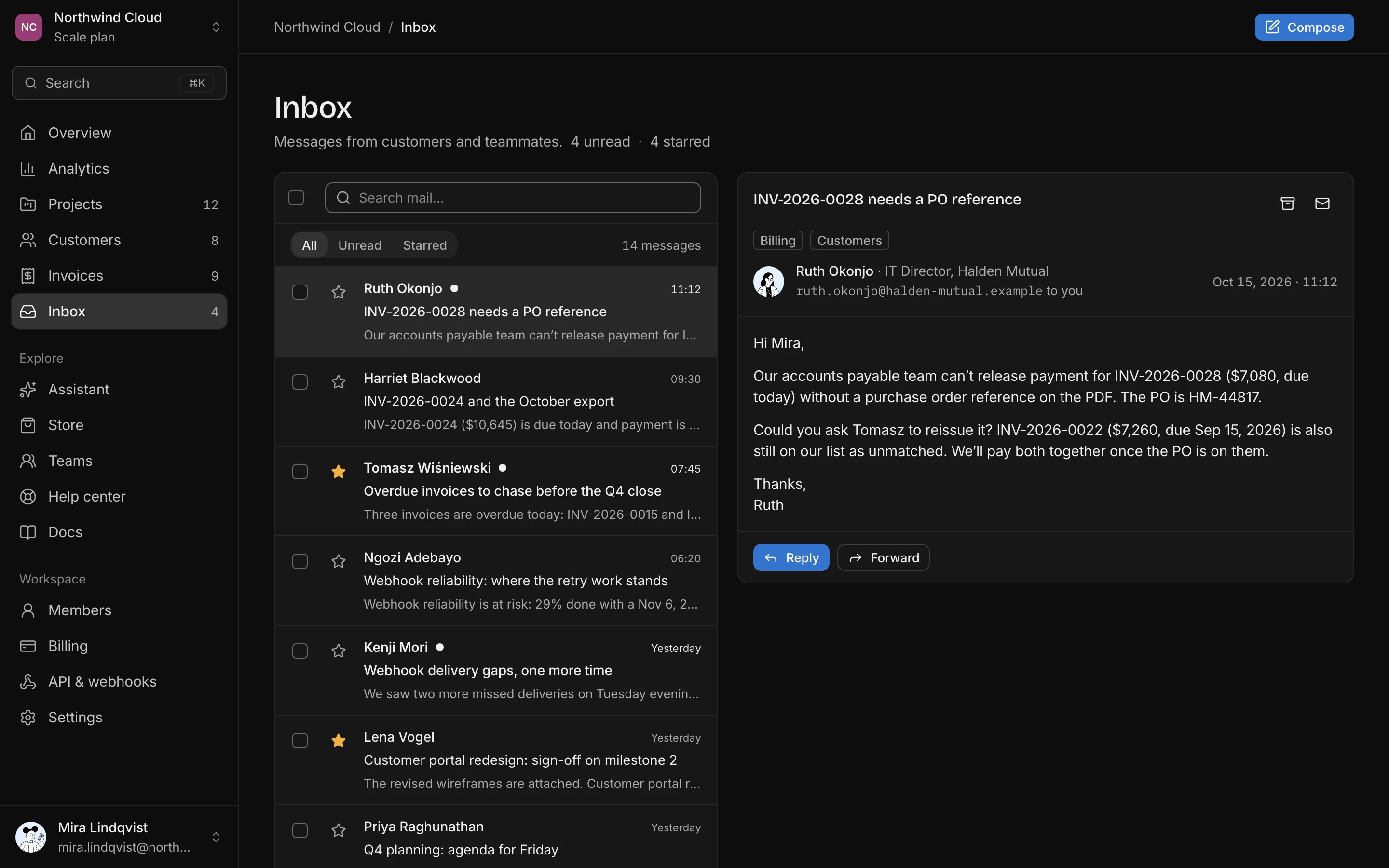Reply to Ruth's message
Image resolution: width=1389 pixels, height=868 pixels.
click(791, 557)
